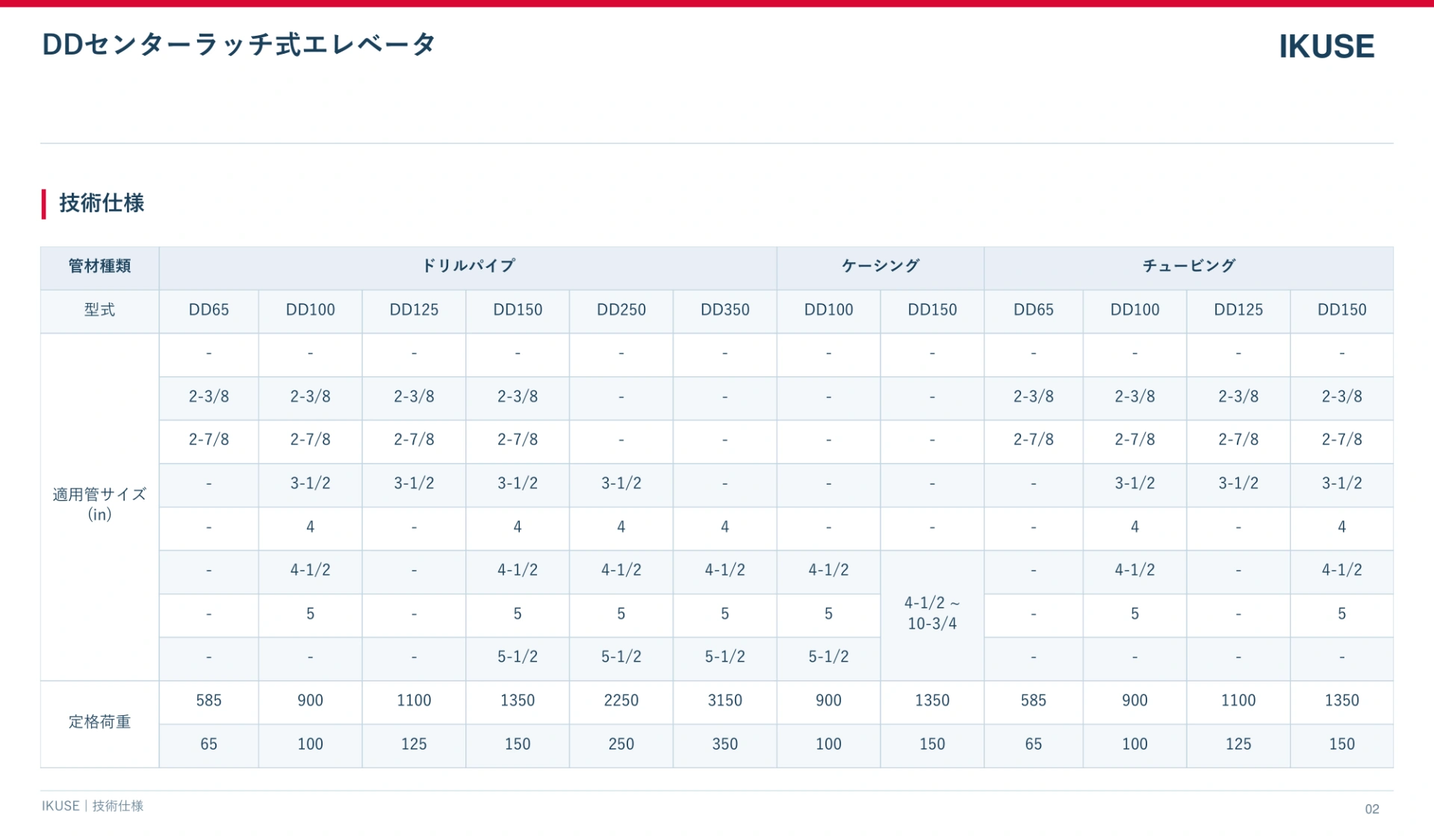Select the DD350 model cell

coord(725,310)
